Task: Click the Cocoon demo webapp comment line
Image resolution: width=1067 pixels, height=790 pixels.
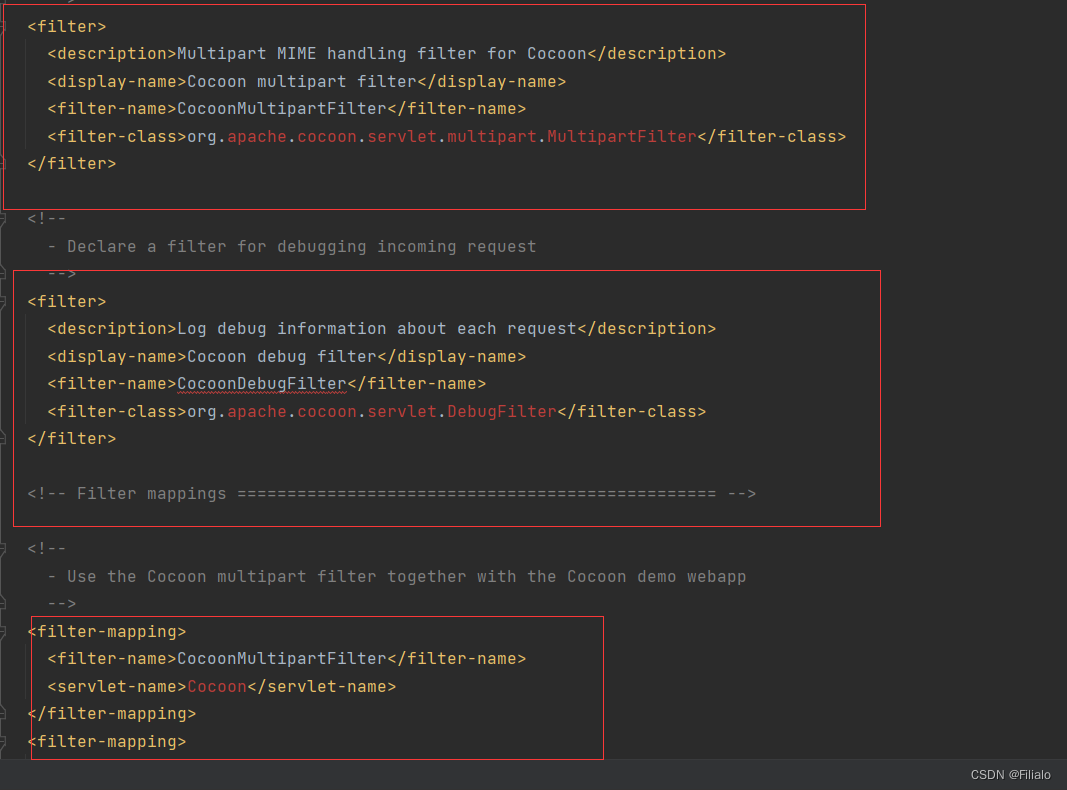Action: click(400, 576)
